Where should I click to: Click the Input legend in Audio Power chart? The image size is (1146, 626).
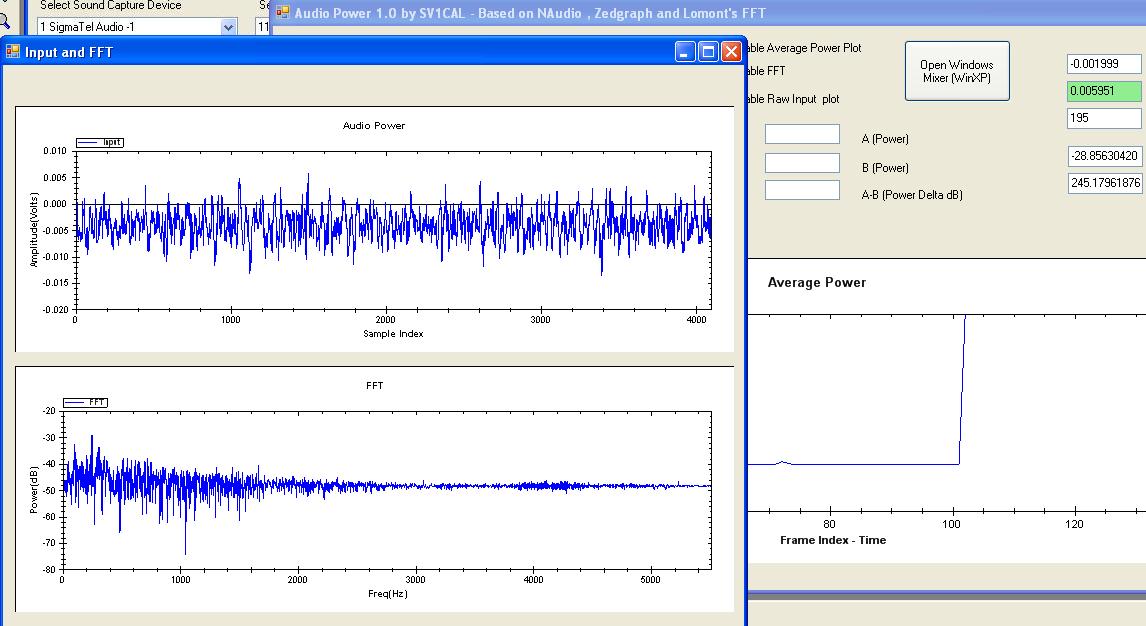(100, 143)
